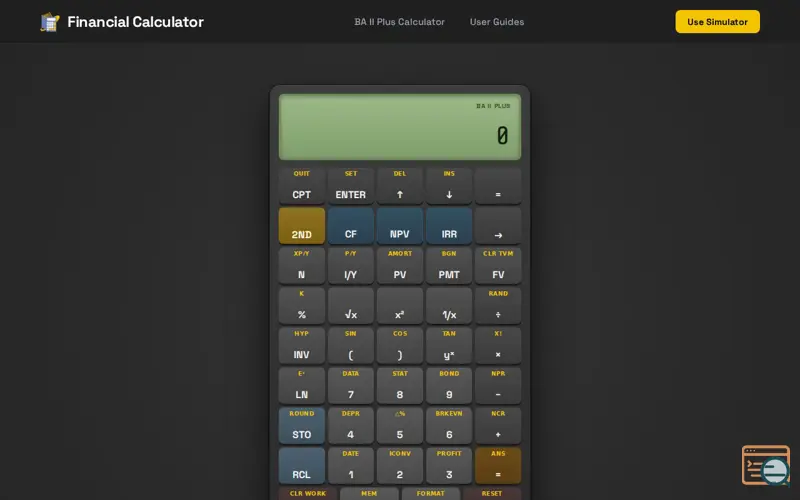Tap the division ÷ key
The image size is (800, 500).
click(x=498, y=306)
